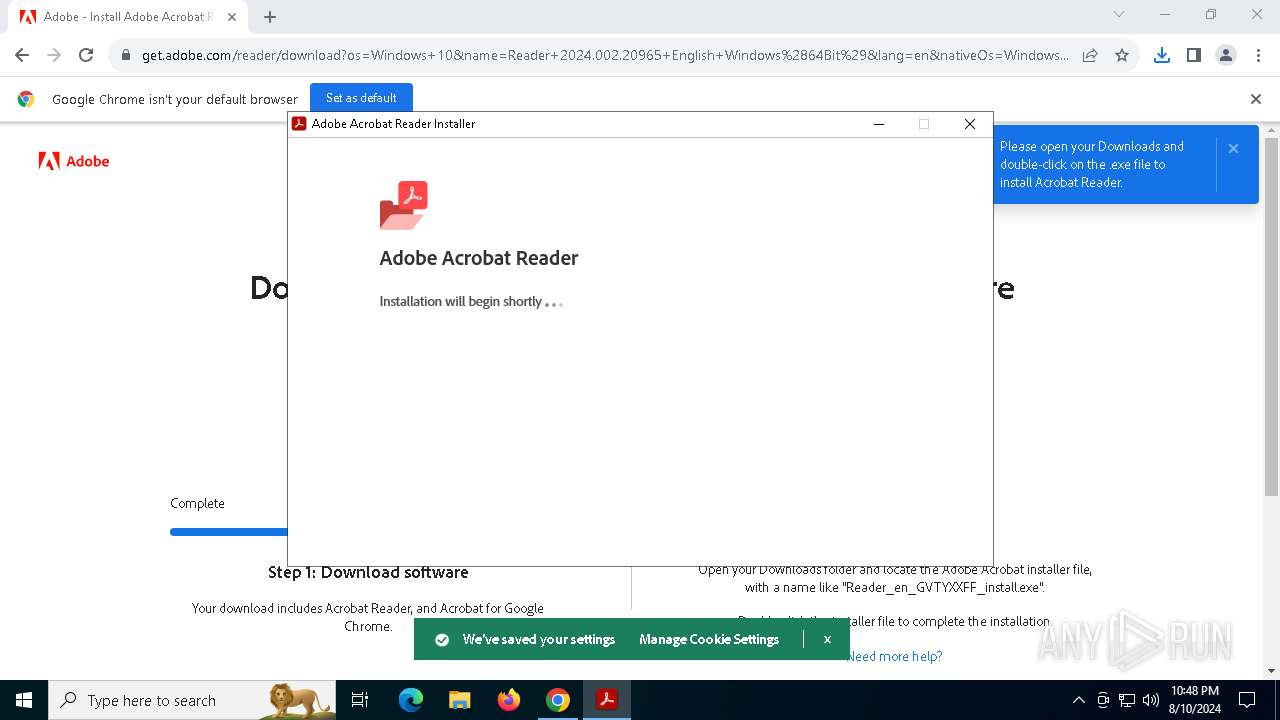Expand the tab search chevron
The height and width of the screenshot is (720, 1280).
pos(1119,14)
